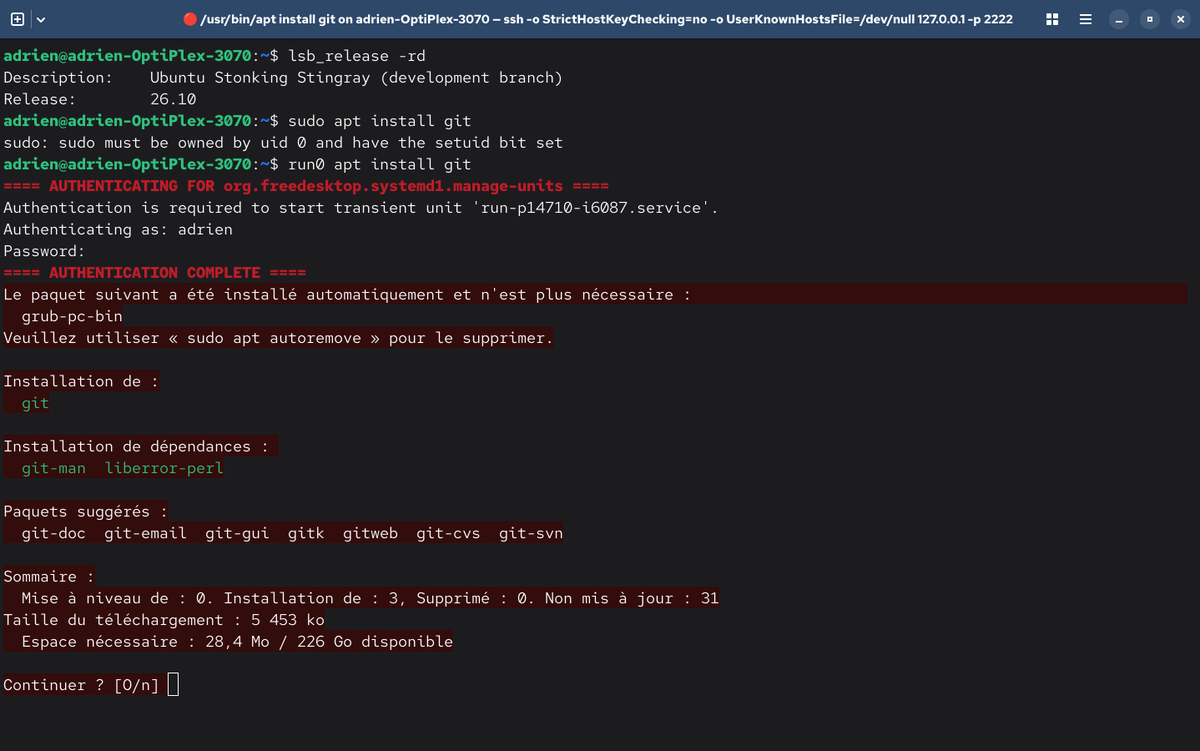Viewport: 1200px width, 751px height.
Task: Click the 'run0 apt install git' command
Action: pos(380,164)
